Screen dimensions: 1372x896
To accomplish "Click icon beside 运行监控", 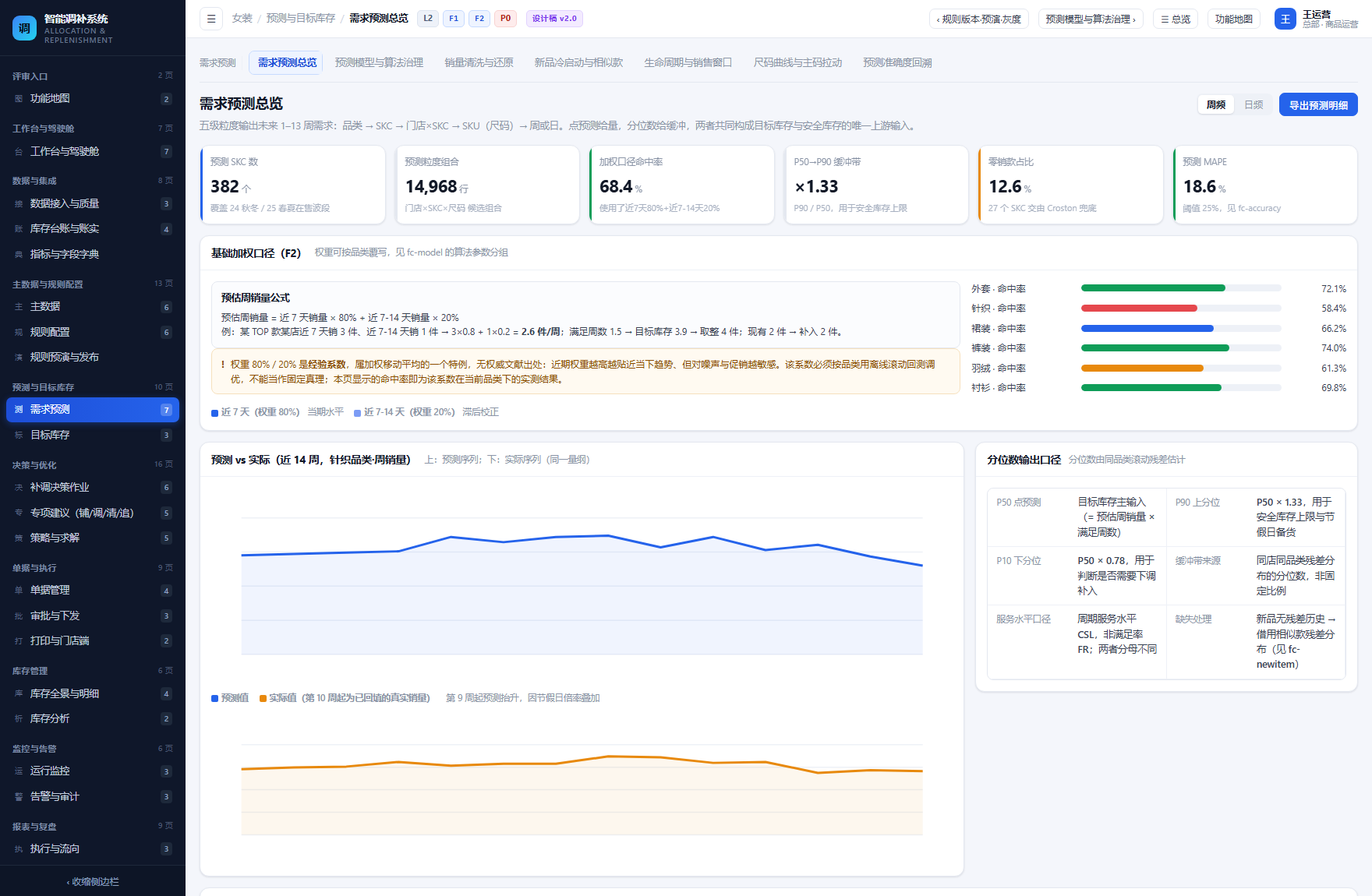I will [19, 771].
